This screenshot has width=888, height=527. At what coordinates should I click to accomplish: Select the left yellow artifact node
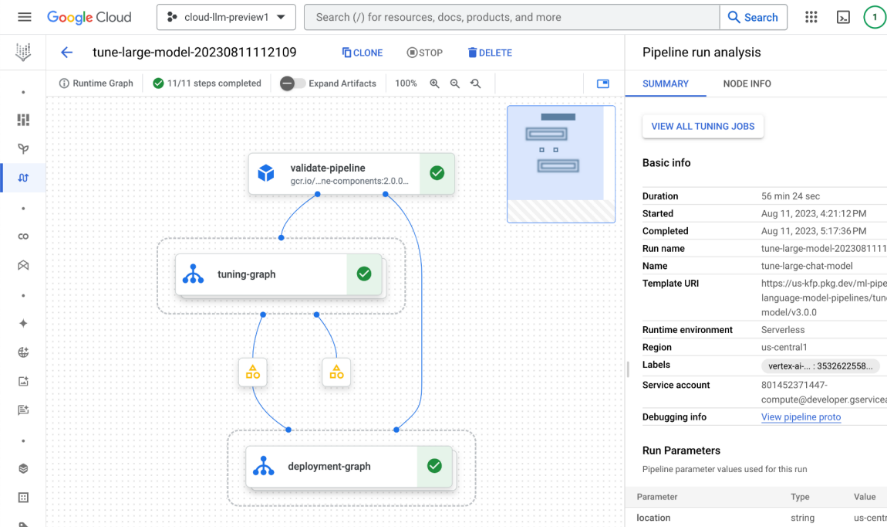pos(253,372)
